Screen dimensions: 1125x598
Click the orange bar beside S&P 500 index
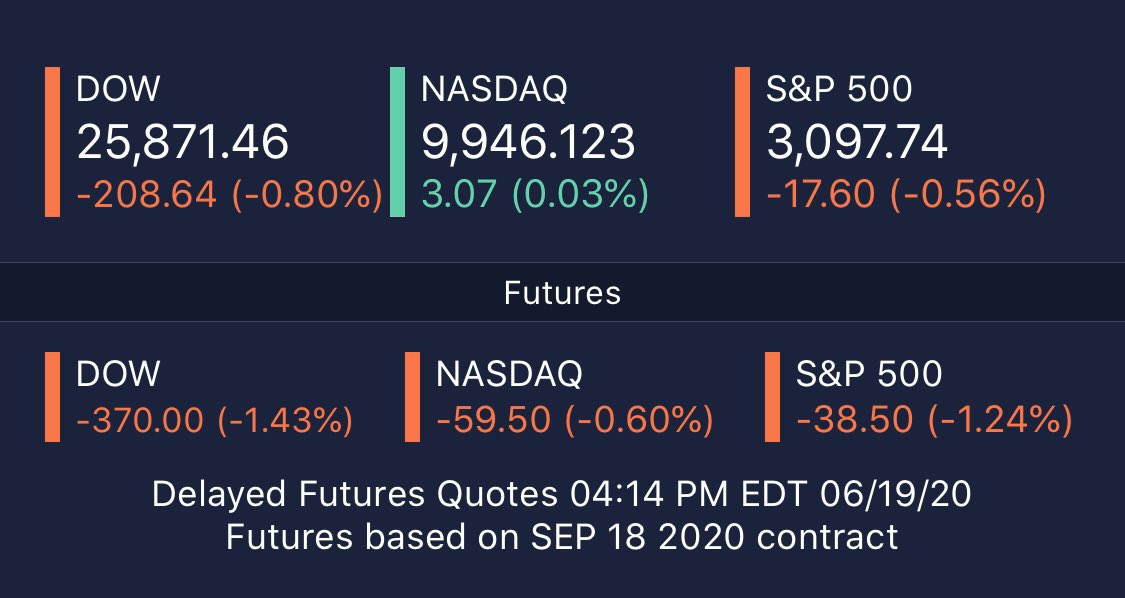pyautogui.click(x=742, y=142)
